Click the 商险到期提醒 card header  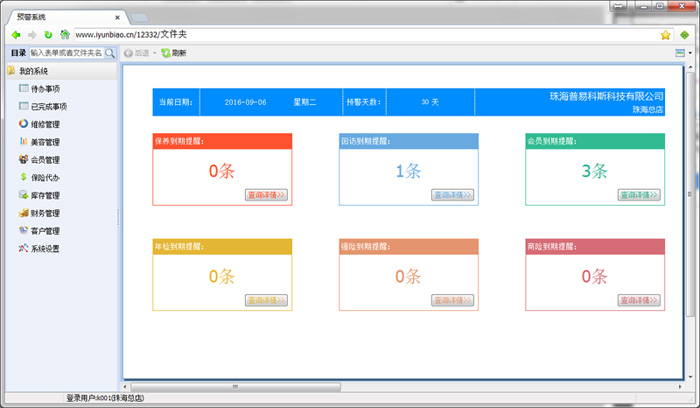click(595, 246)
